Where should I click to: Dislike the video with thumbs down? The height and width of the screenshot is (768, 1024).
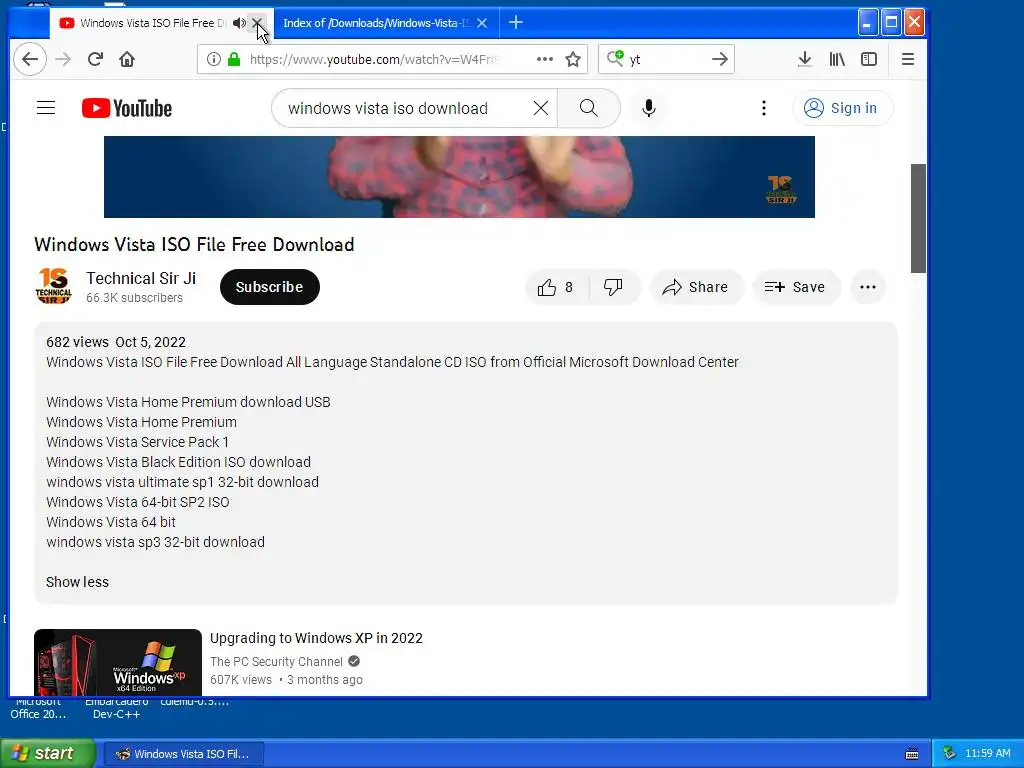pyautogui.click(x=613, y=287)
